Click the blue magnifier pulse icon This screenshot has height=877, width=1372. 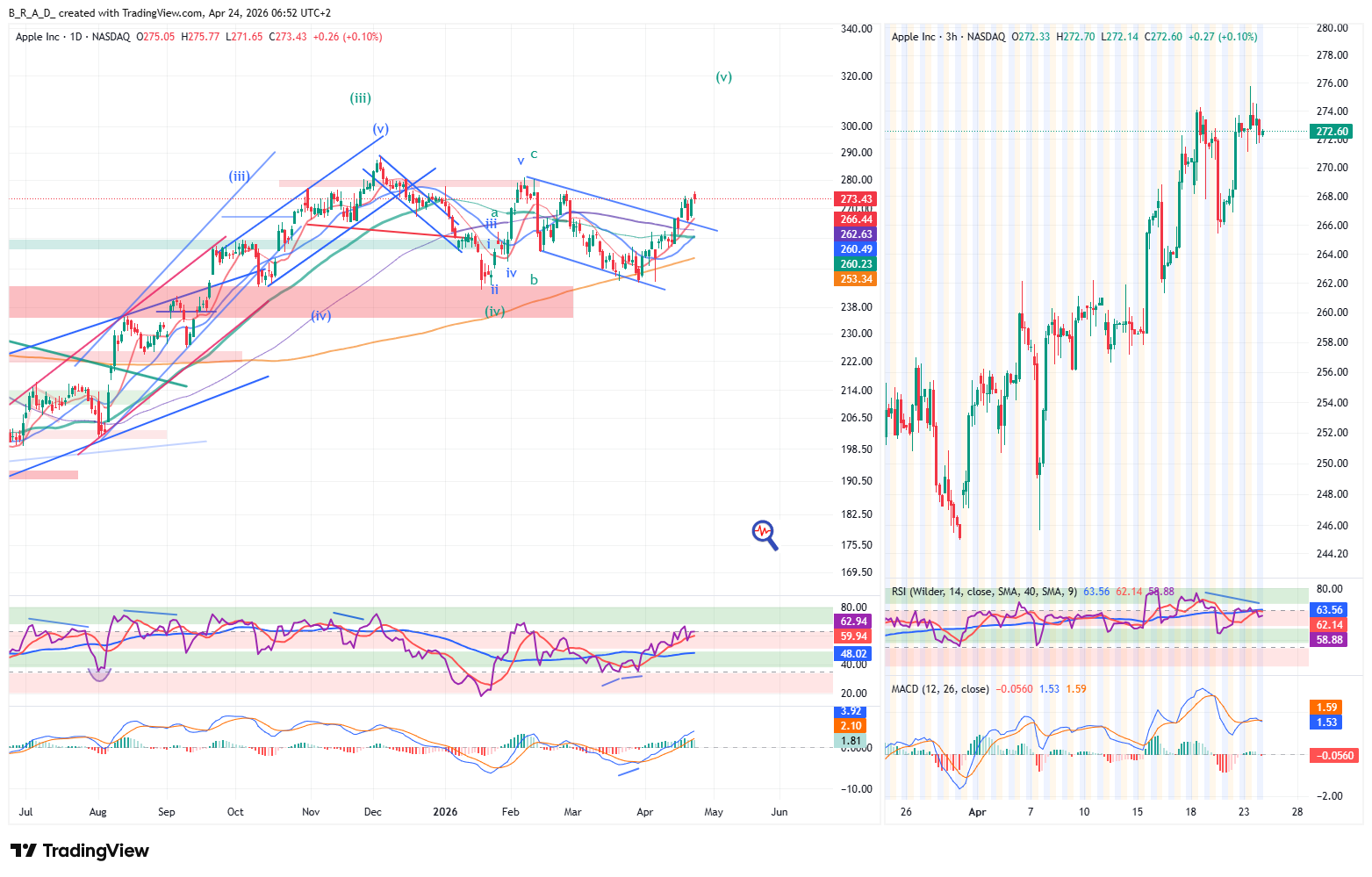(x=765, y=534)
